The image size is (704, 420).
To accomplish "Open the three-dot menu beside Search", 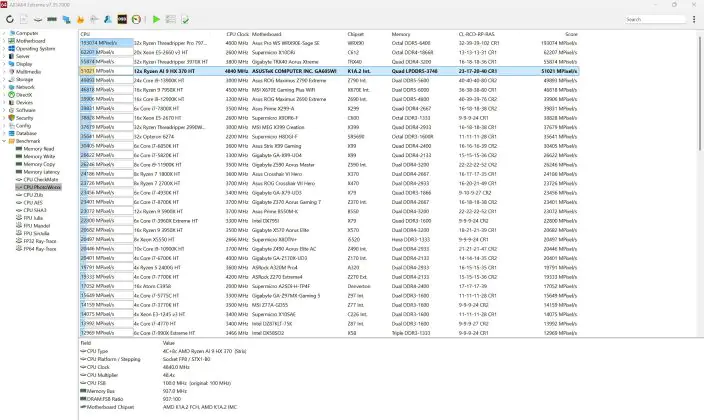I will pos(694,19).
